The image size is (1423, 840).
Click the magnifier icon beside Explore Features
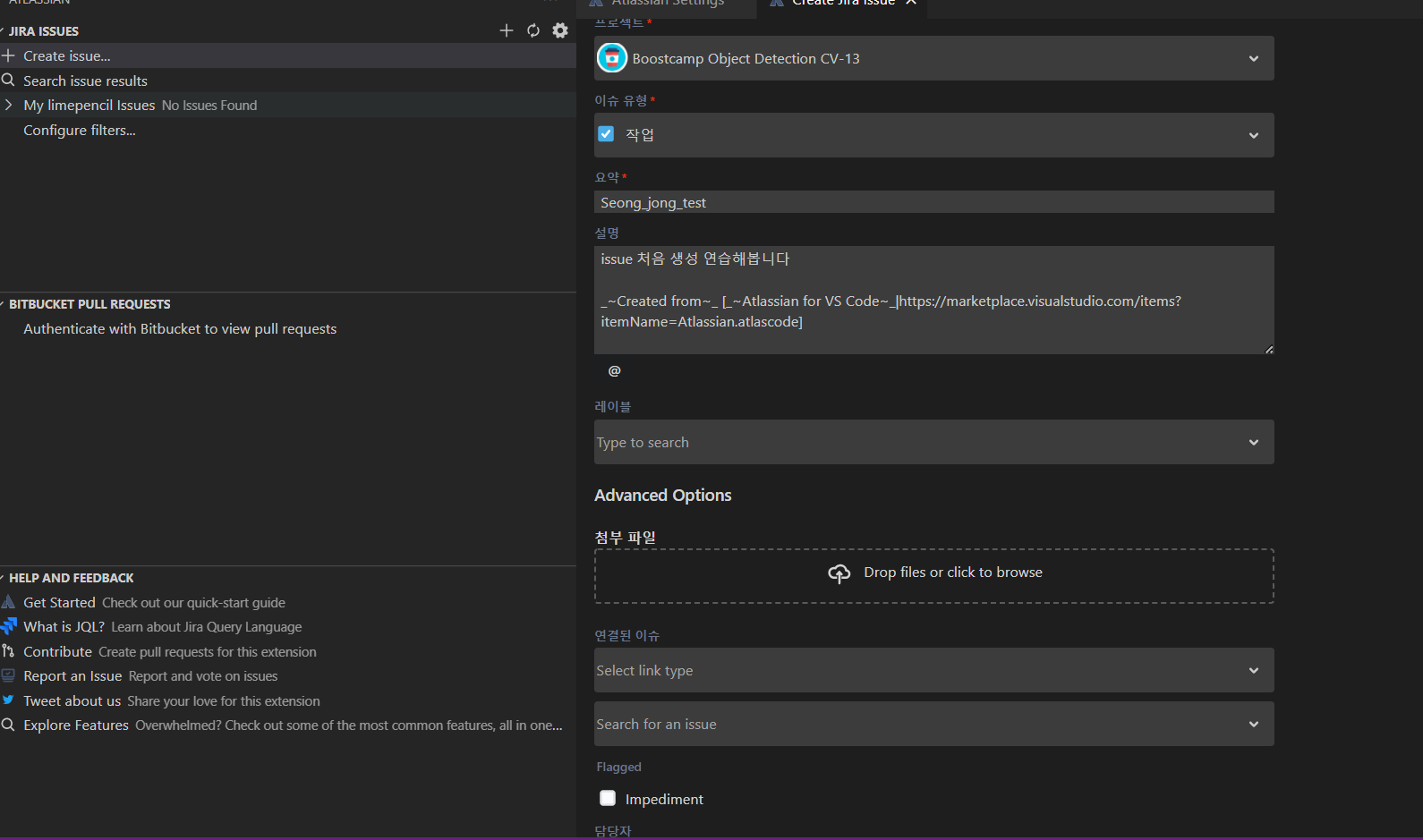[x=8, y=725]
